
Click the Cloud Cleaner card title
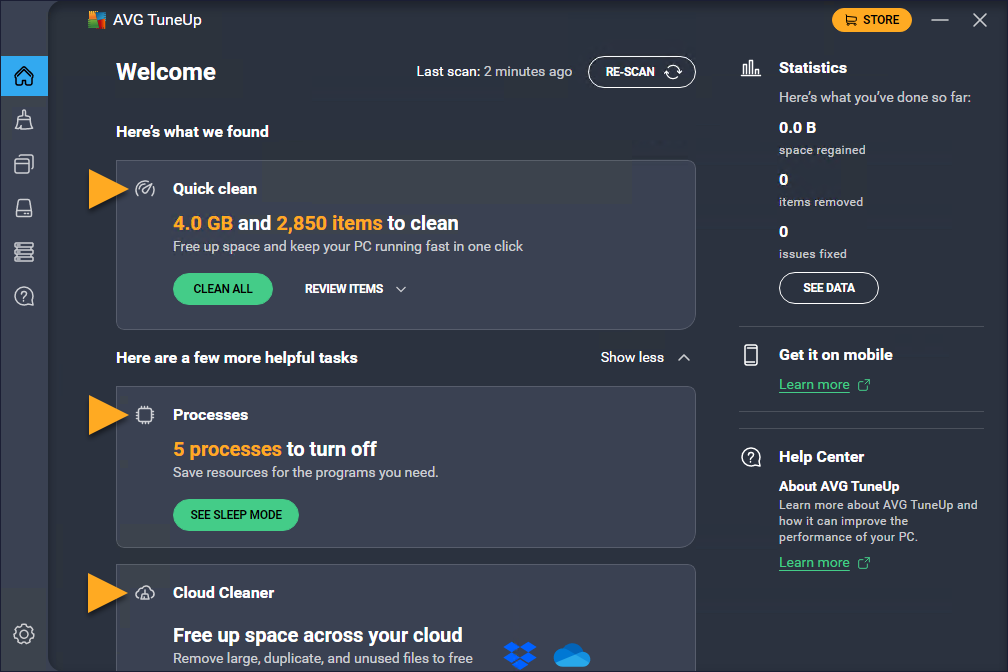223,593
